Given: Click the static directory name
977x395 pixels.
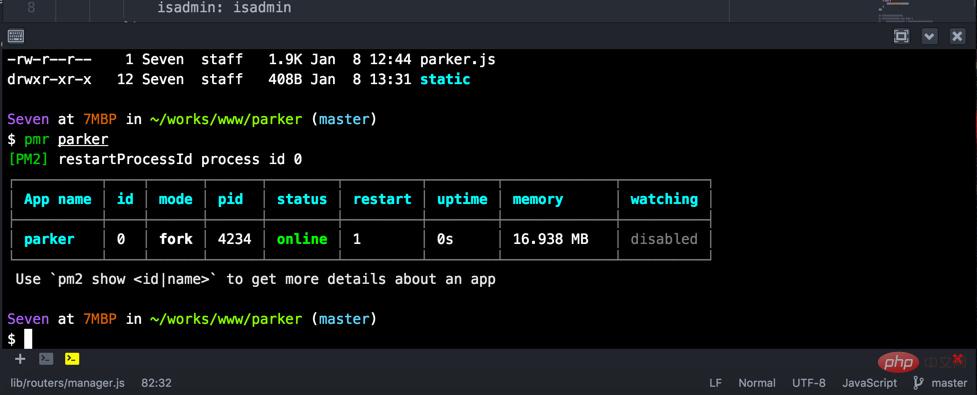Looking at the screenshot, I should pyautogui.click(x=445, y=80).
